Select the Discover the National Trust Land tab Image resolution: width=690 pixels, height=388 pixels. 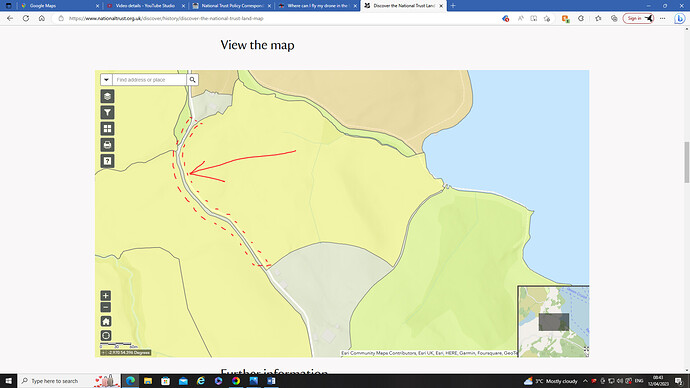(404, 6)
